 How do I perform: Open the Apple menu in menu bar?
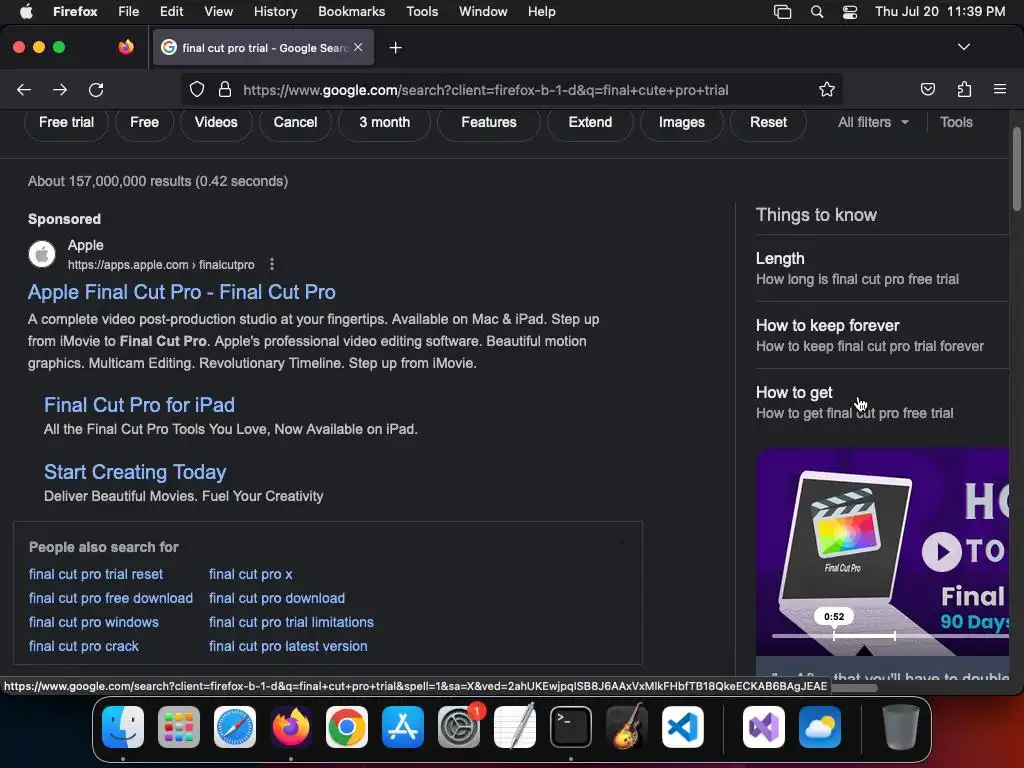[26, 12]
